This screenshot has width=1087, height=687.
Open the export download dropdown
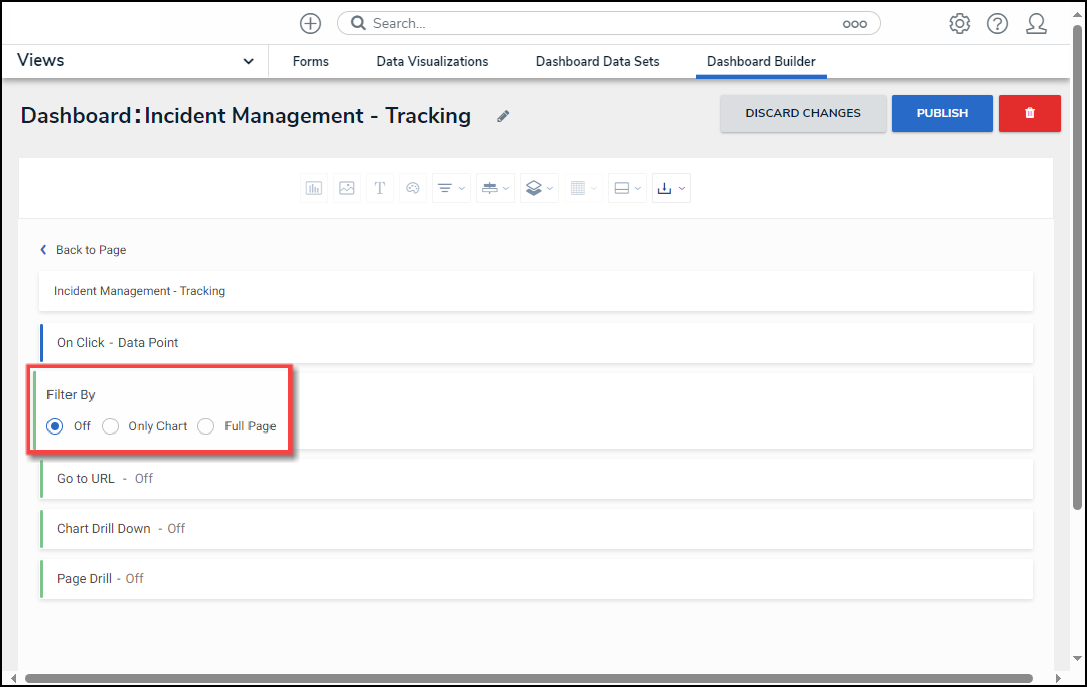click(670, 188)
